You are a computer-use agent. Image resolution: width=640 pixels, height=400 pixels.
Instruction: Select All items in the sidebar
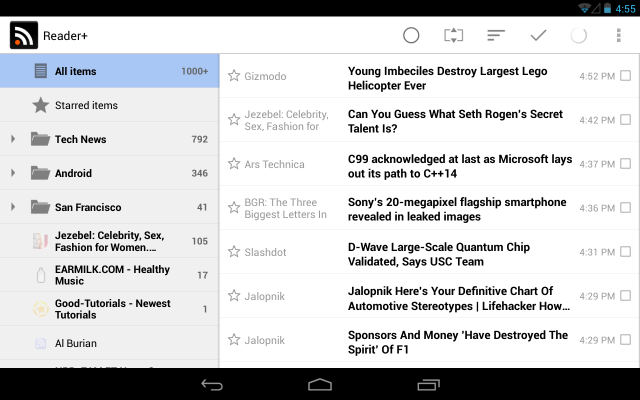tap(109, 71)
